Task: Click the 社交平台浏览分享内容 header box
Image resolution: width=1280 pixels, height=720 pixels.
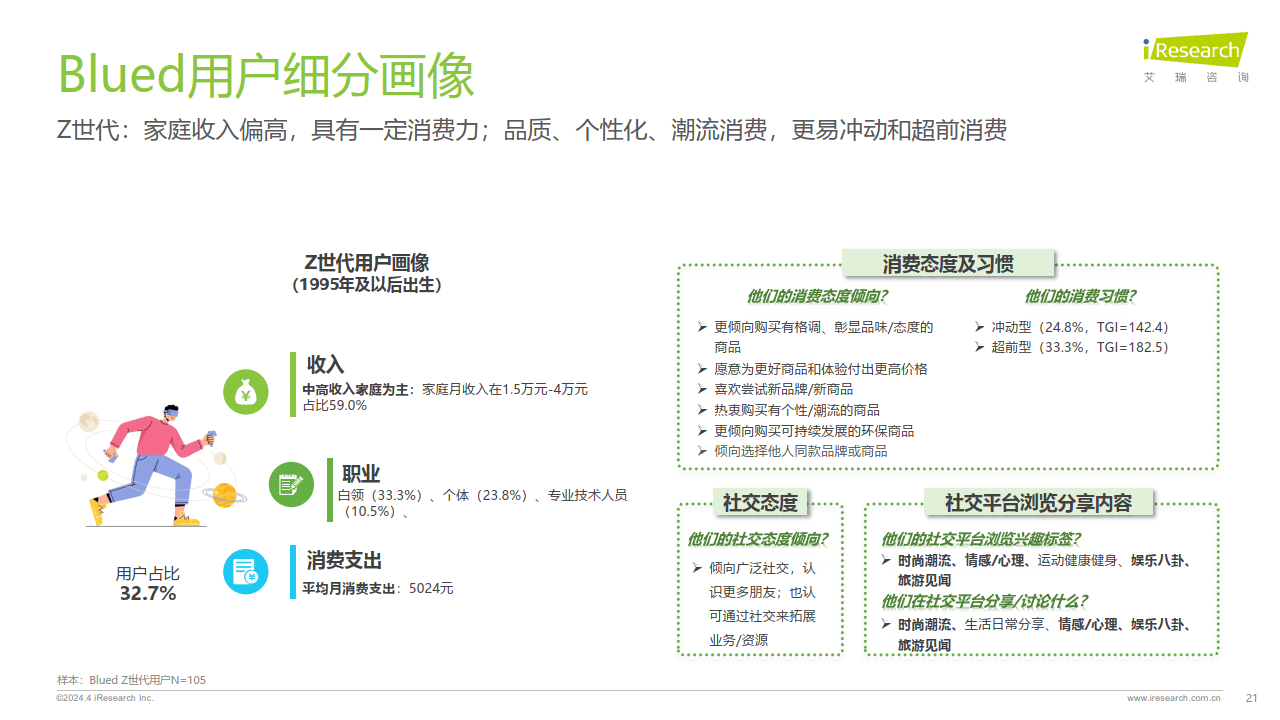Action: pyautogui.click(x=1039, y=502)
